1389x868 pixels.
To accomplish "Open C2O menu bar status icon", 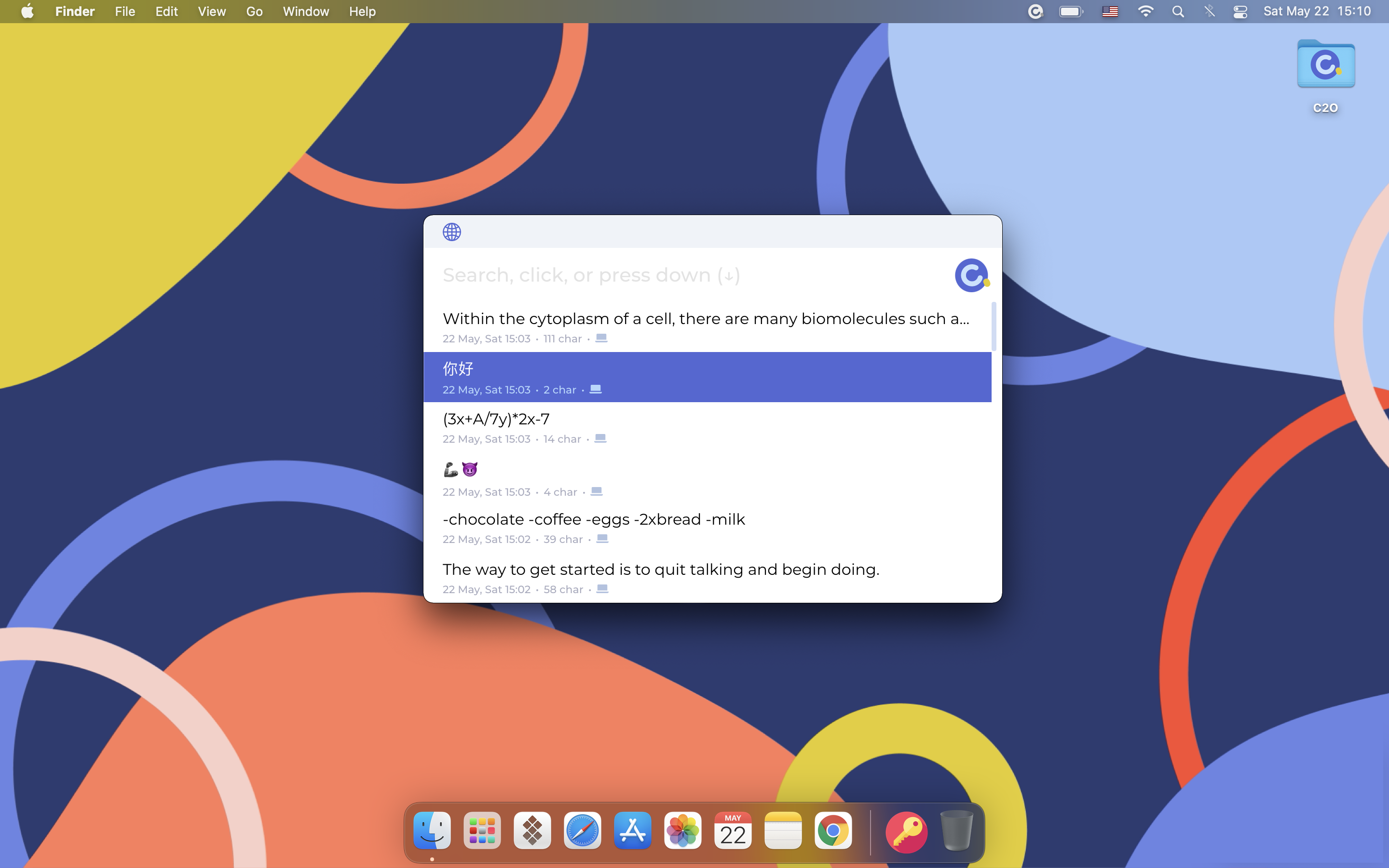I will [1035, 12].
